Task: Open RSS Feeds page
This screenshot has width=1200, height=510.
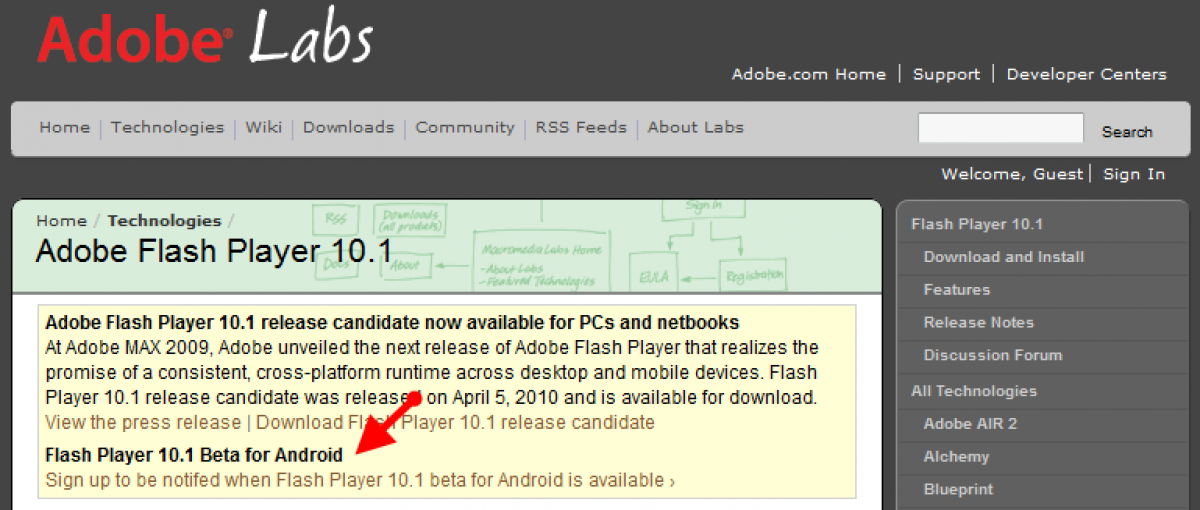Action: pos(581,127)
